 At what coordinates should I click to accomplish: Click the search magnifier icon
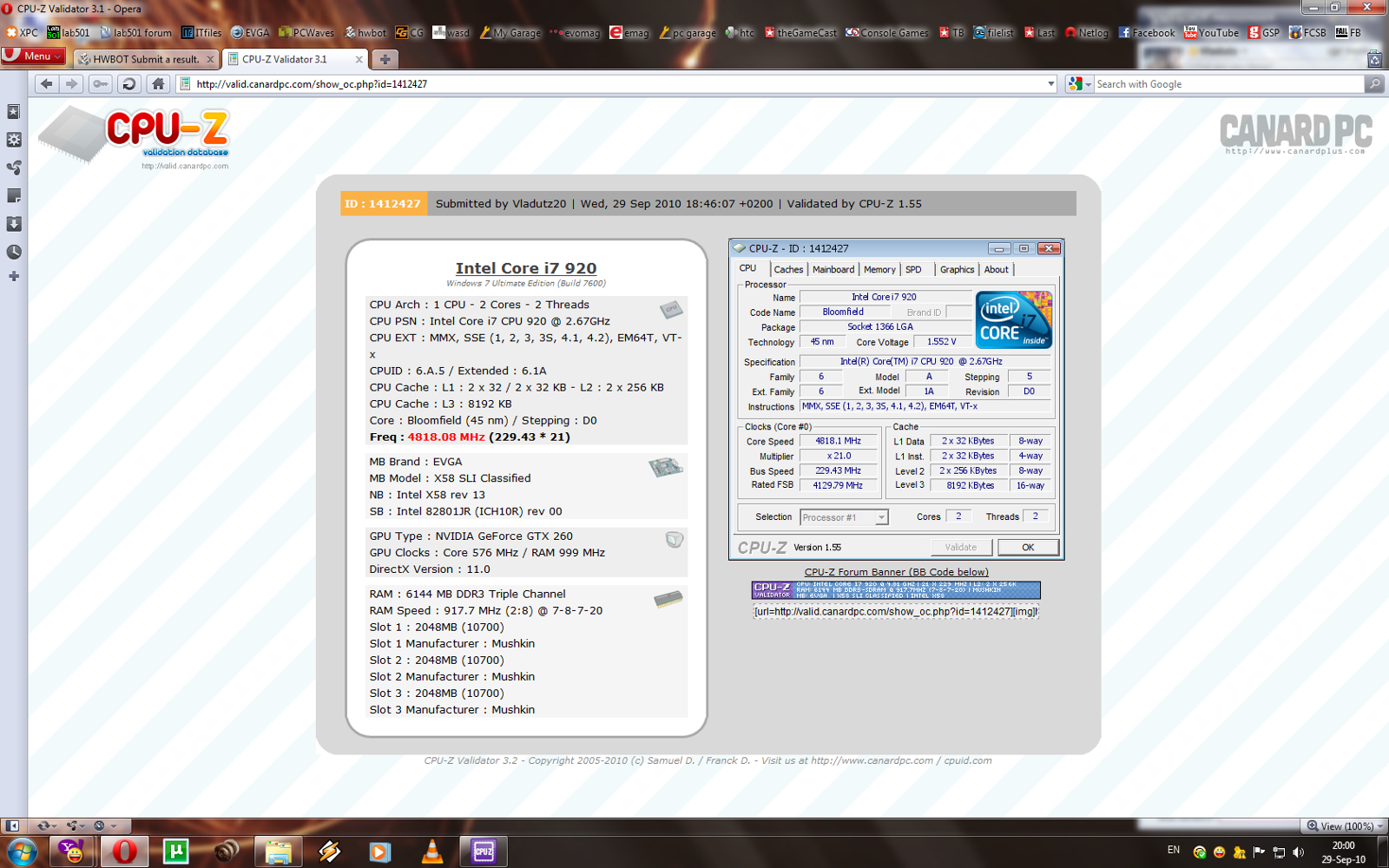[1374, 84]
